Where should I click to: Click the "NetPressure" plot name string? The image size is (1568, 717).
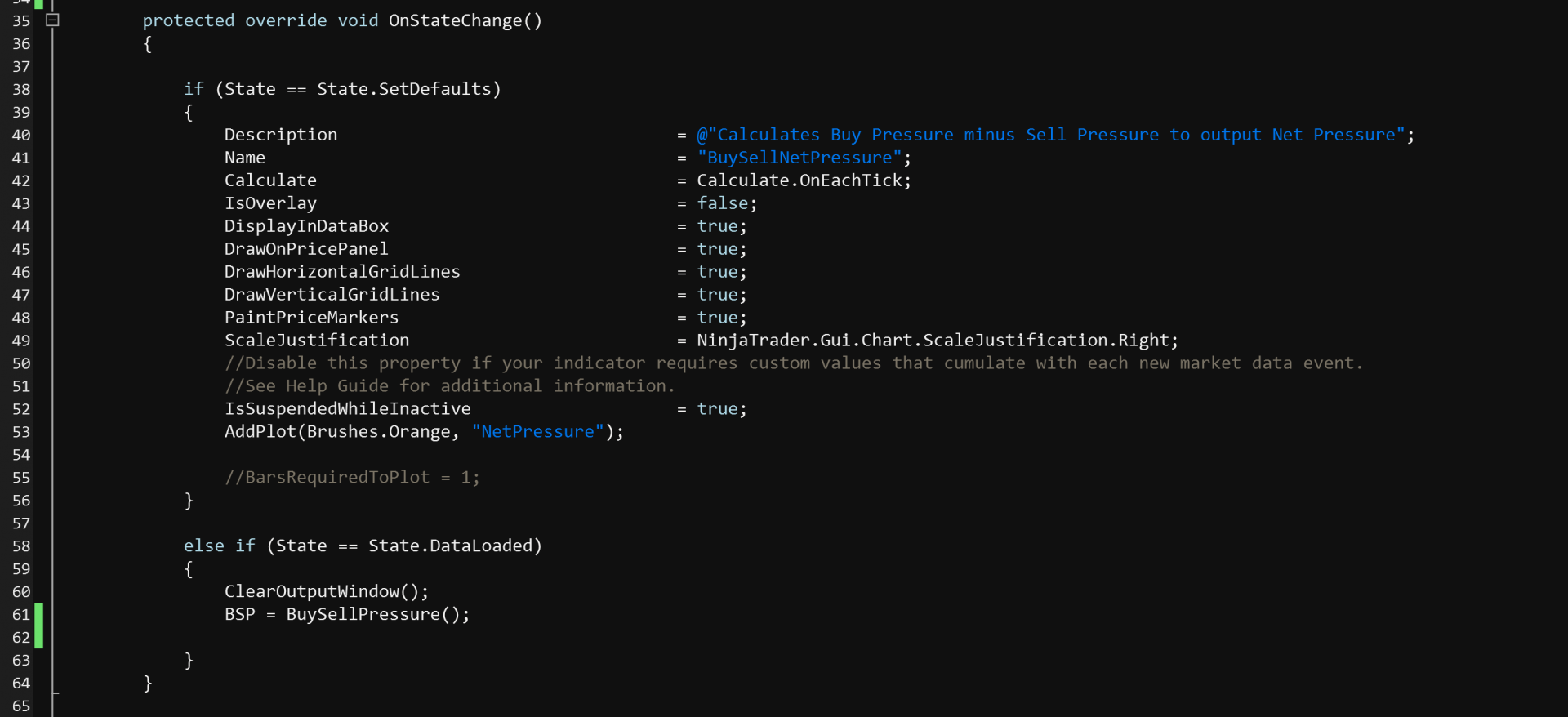point(537,432)
